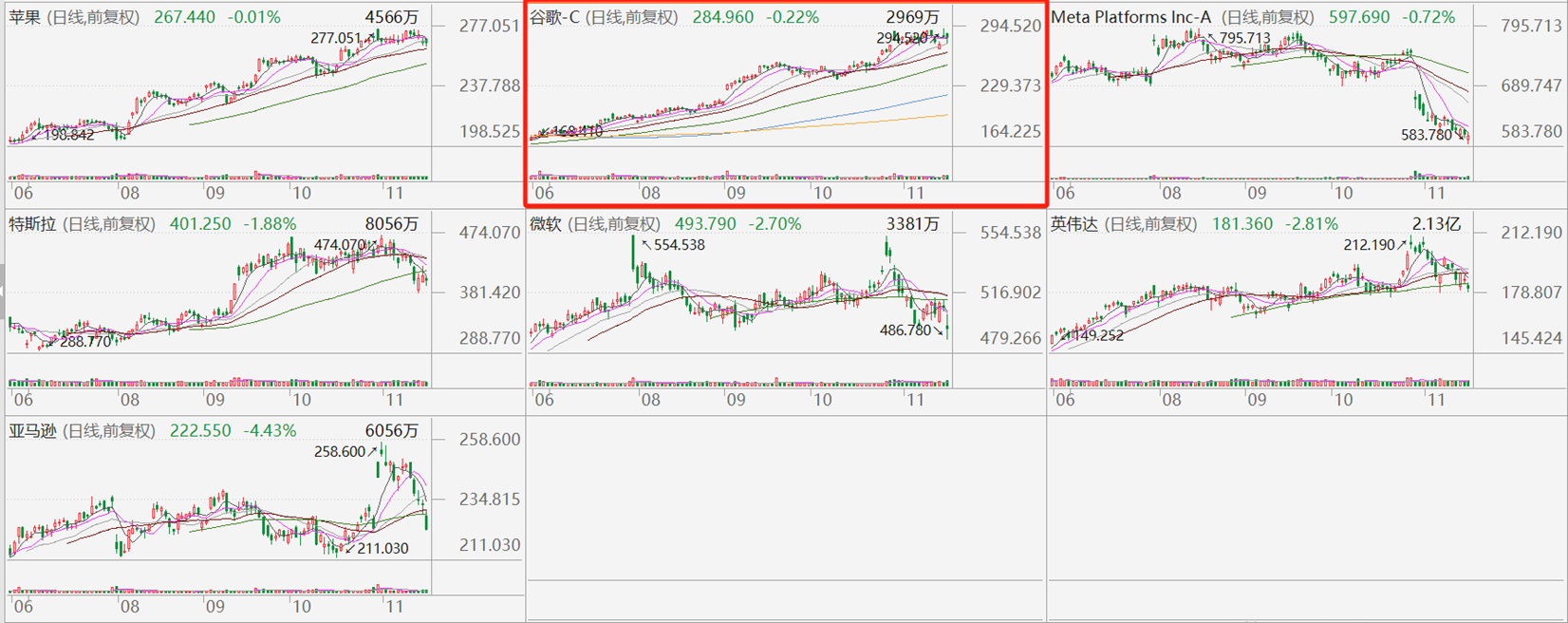Click the 554.538 high marker on 微软 chart
This screenshot has height=623, width=1568.
[x=679, y=245]
